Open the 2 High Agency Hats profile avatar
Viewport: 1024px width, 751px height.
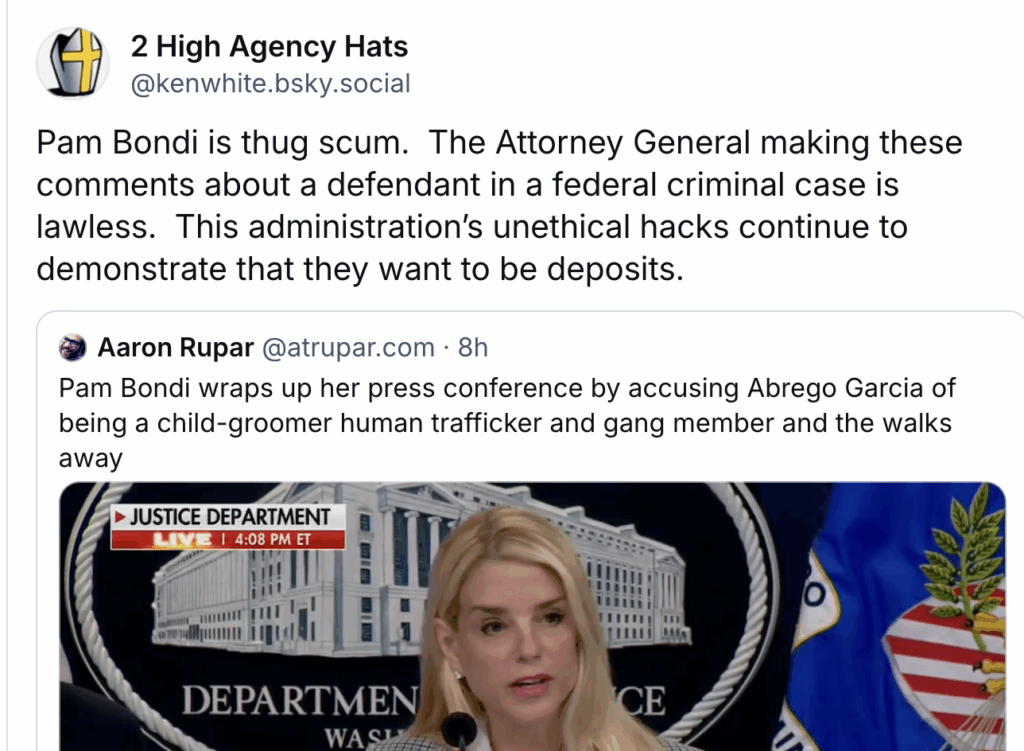(x=72, y=63)
